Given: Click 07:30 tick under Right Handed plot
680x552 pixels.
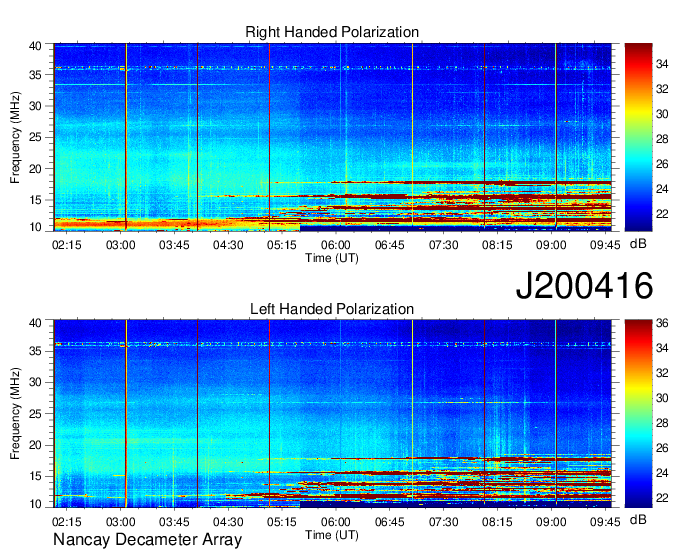Looking at the screenshot, I should 443,245.
